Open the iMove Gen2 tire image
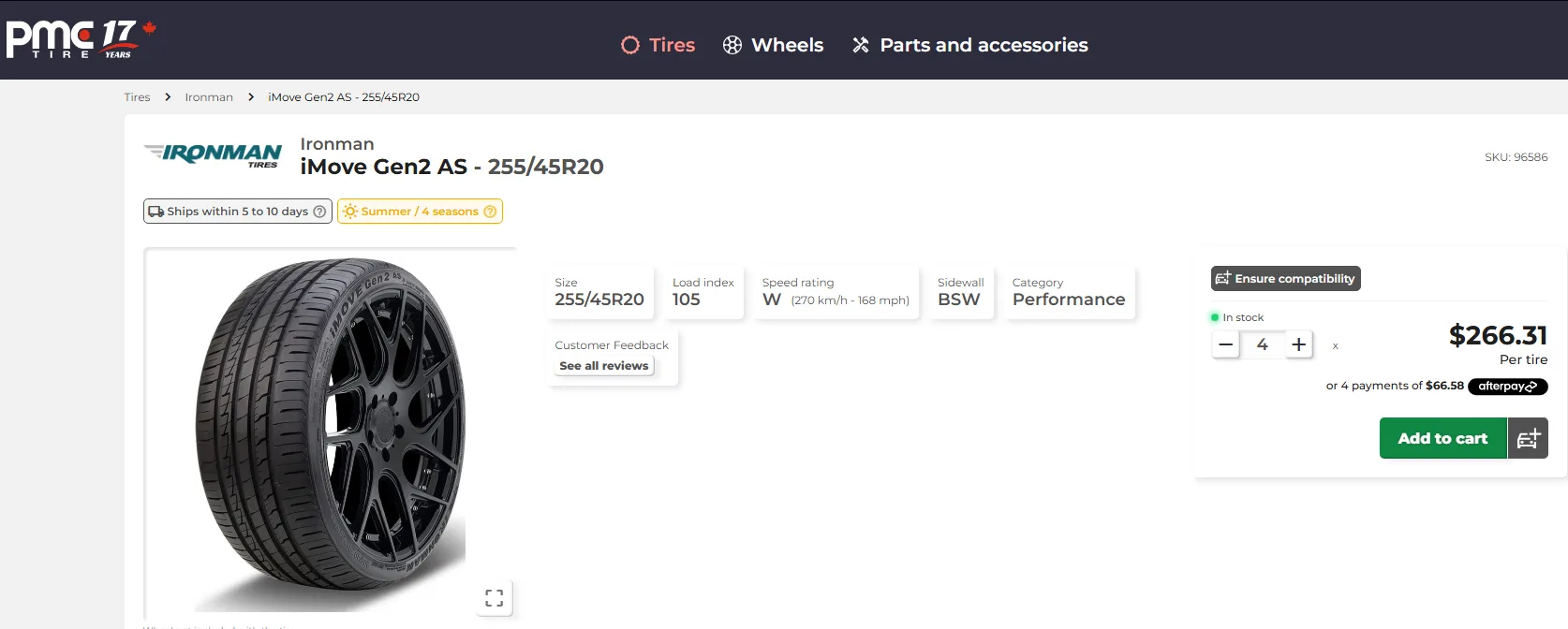Viewport: 1568px width, 629px height. (330, 434)
